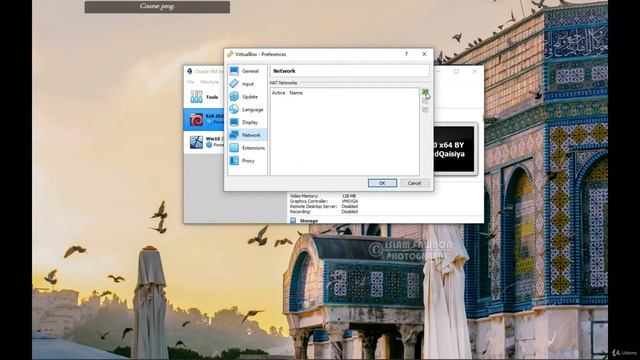Maximize the VirtualBox Manager window

pyautogui.click(x=456, y=71)
